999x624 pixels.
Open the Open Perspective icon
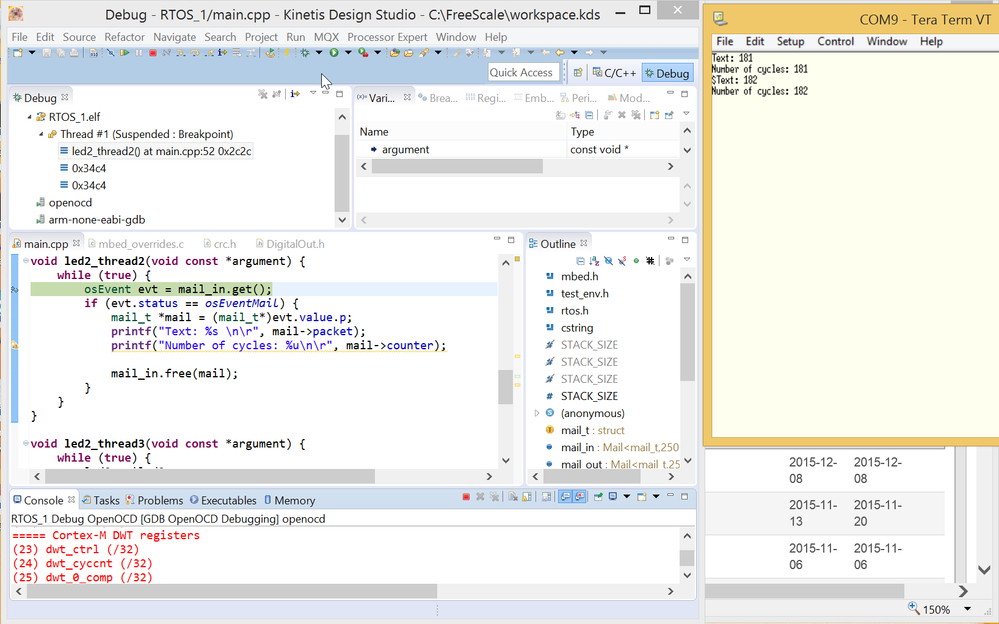pos(578,73)
